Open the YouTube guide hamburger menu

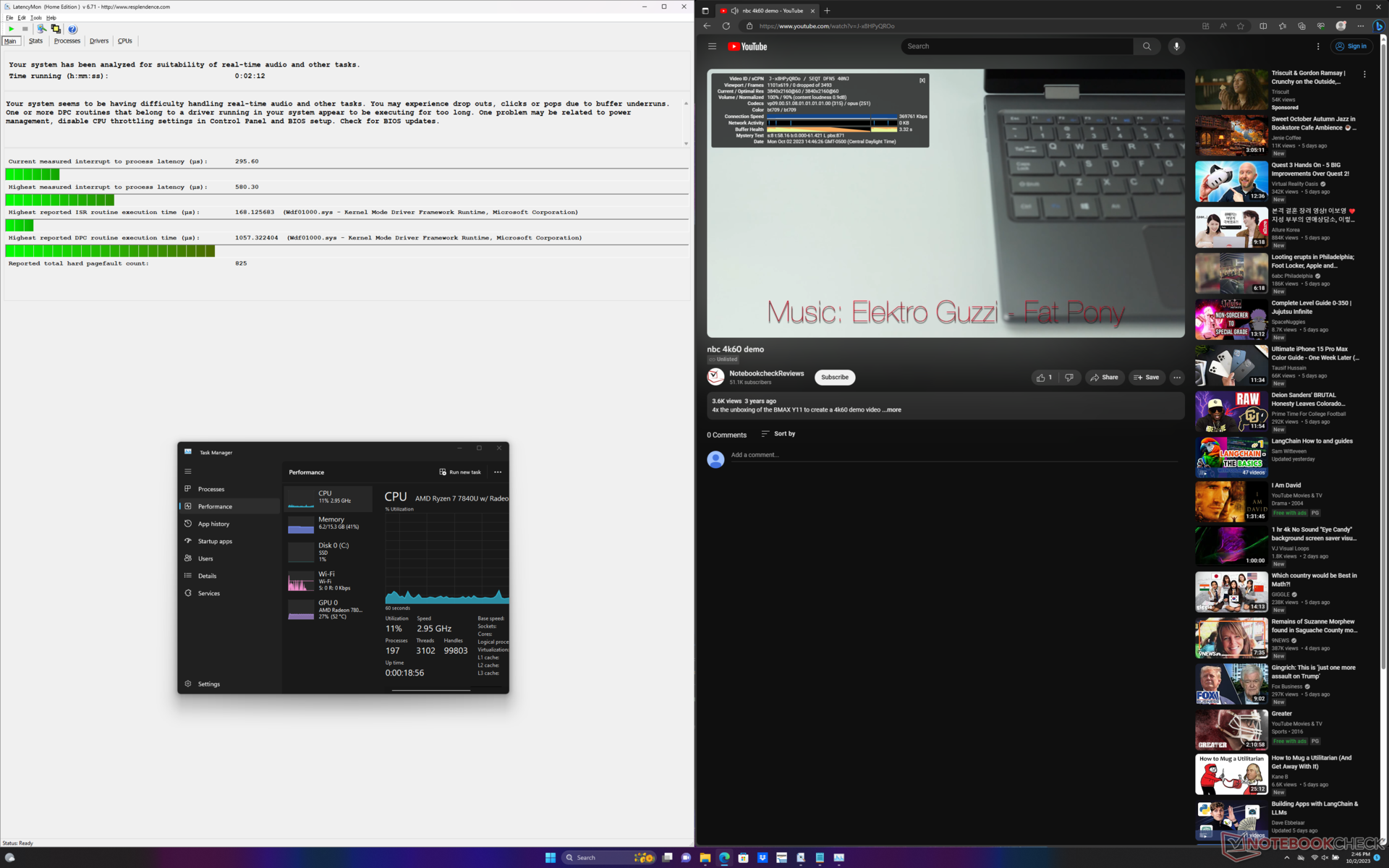pyautogui.click(x=712, y=46)
